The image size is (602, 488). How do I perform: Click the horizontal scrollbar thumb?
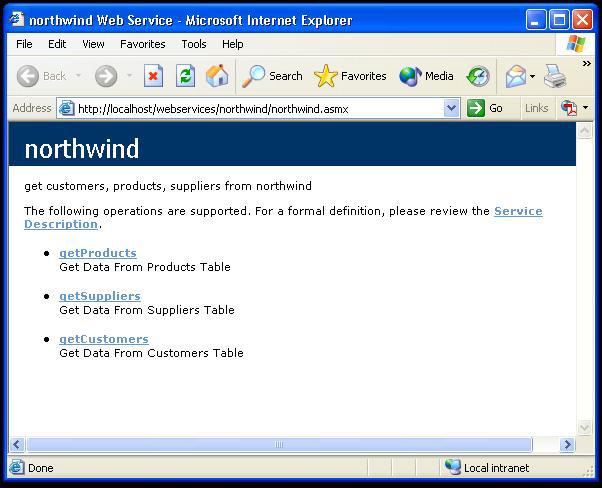coord(279,445)
